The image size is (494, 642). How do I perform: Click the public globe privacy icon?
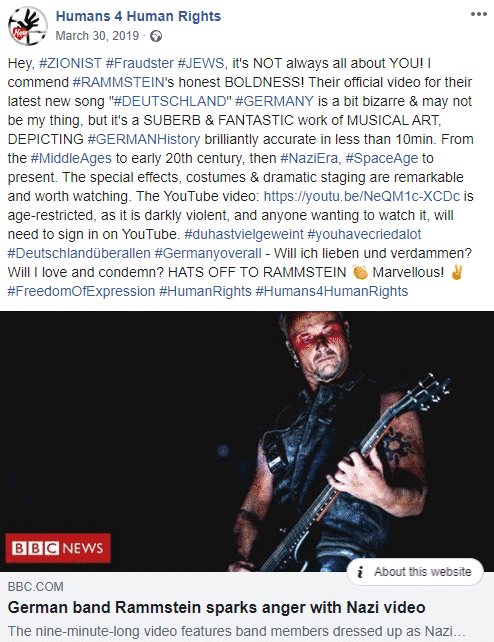pos(156,36)
